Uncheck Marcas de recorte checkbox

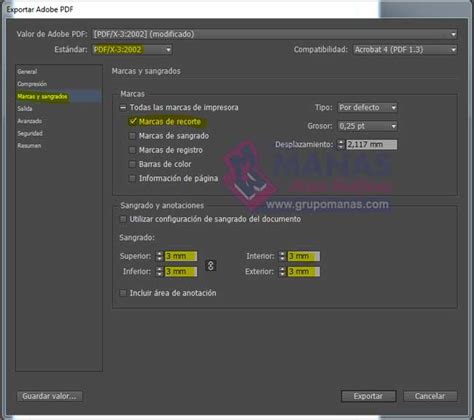(x=133, y=121)
